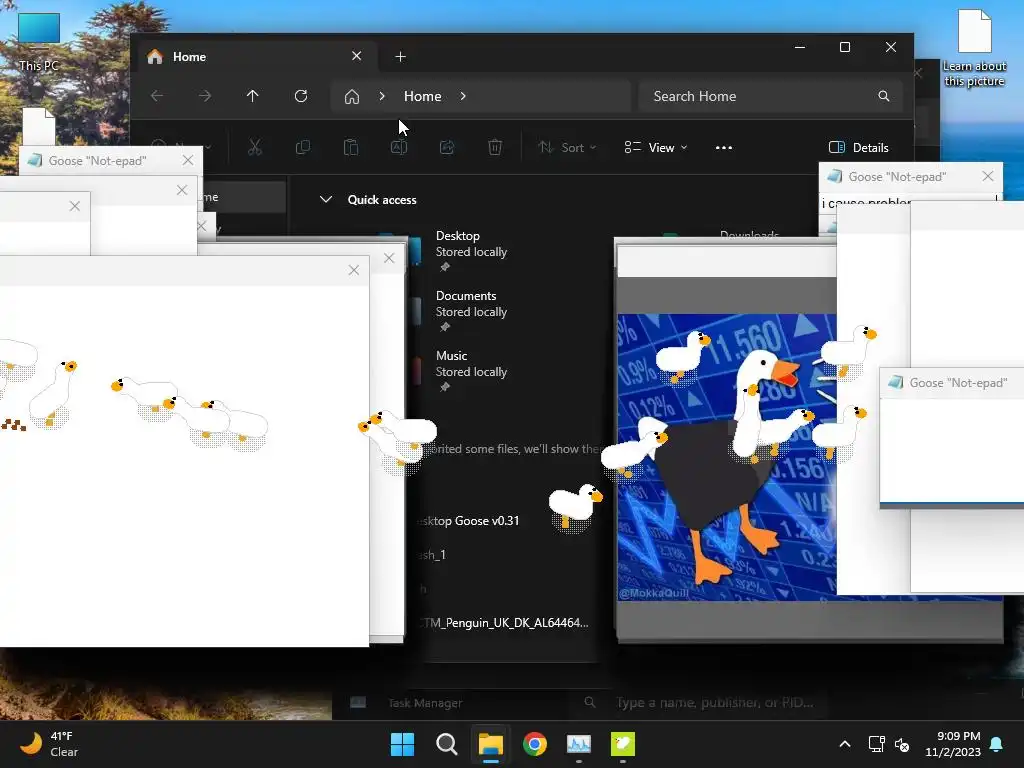
Task: Click the green goose app taskbar icon
Action: click(x=622, y=744)
